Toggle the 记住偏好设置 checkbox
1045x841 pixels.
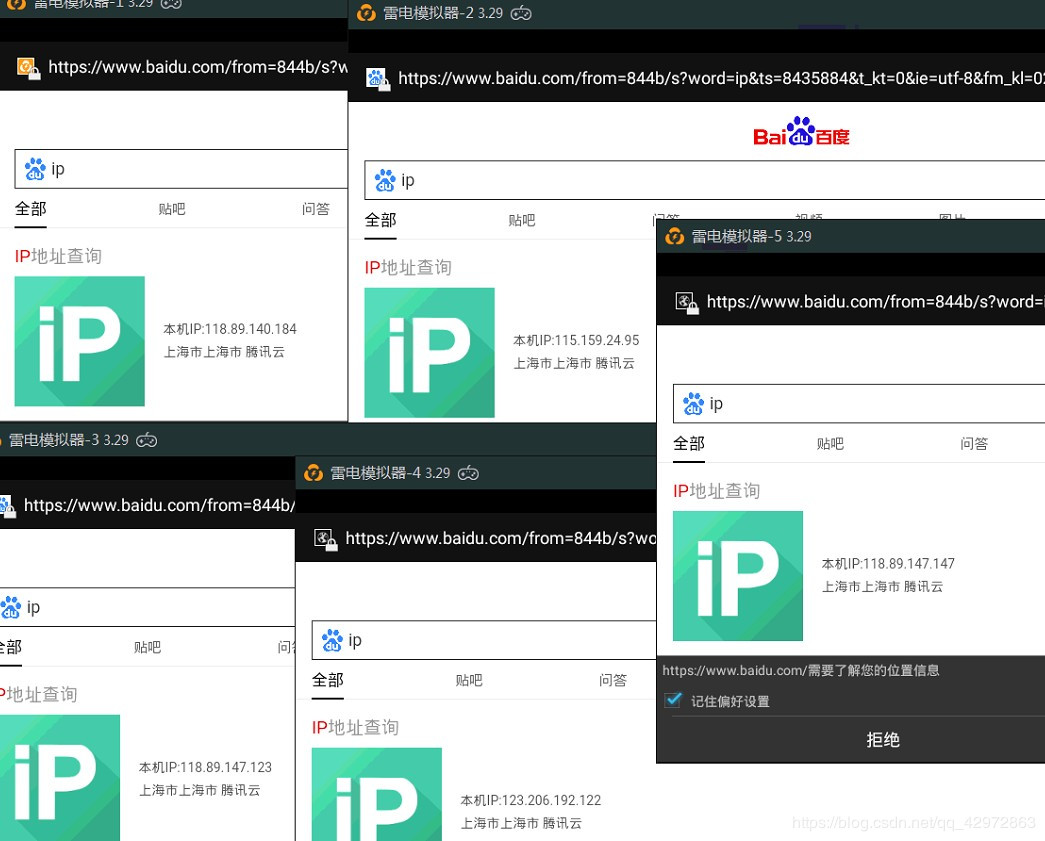pyautogui.click(x=673, y=700)
